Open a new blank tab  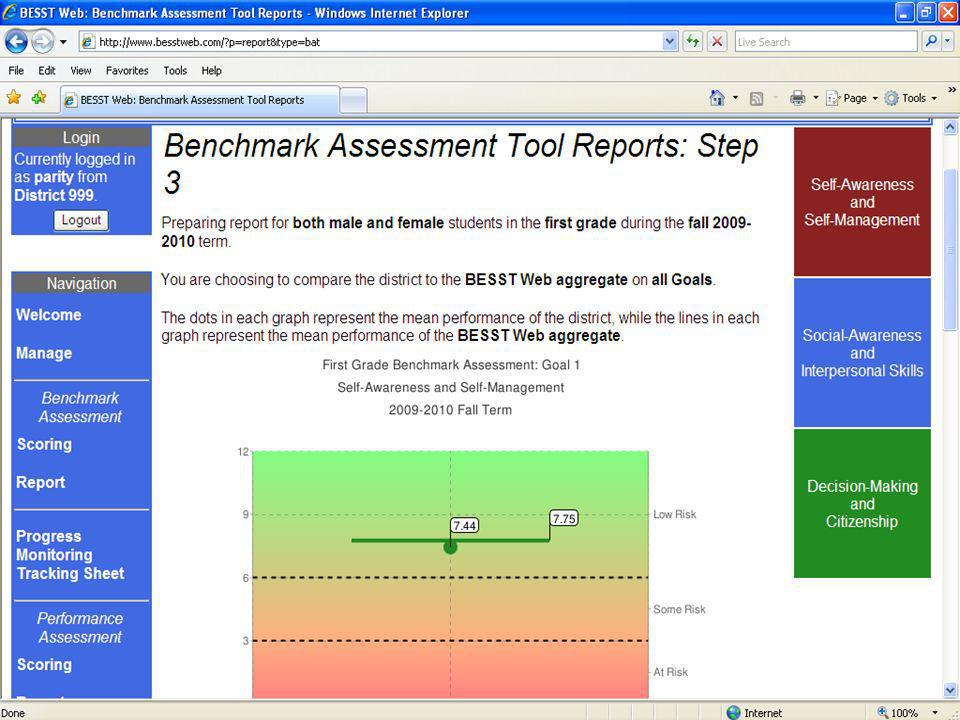(353, 100)
